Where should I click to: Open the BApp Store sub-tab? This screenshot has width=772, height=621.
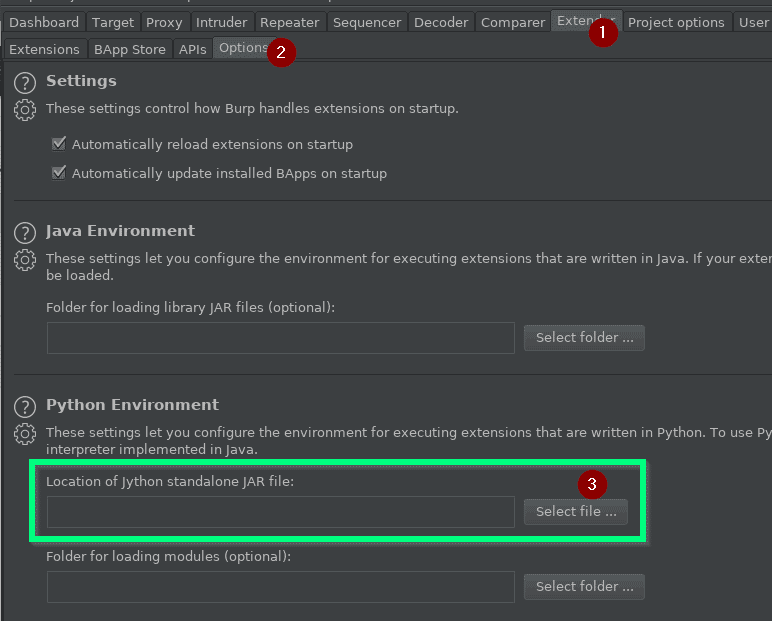click(x=129, y=49)
